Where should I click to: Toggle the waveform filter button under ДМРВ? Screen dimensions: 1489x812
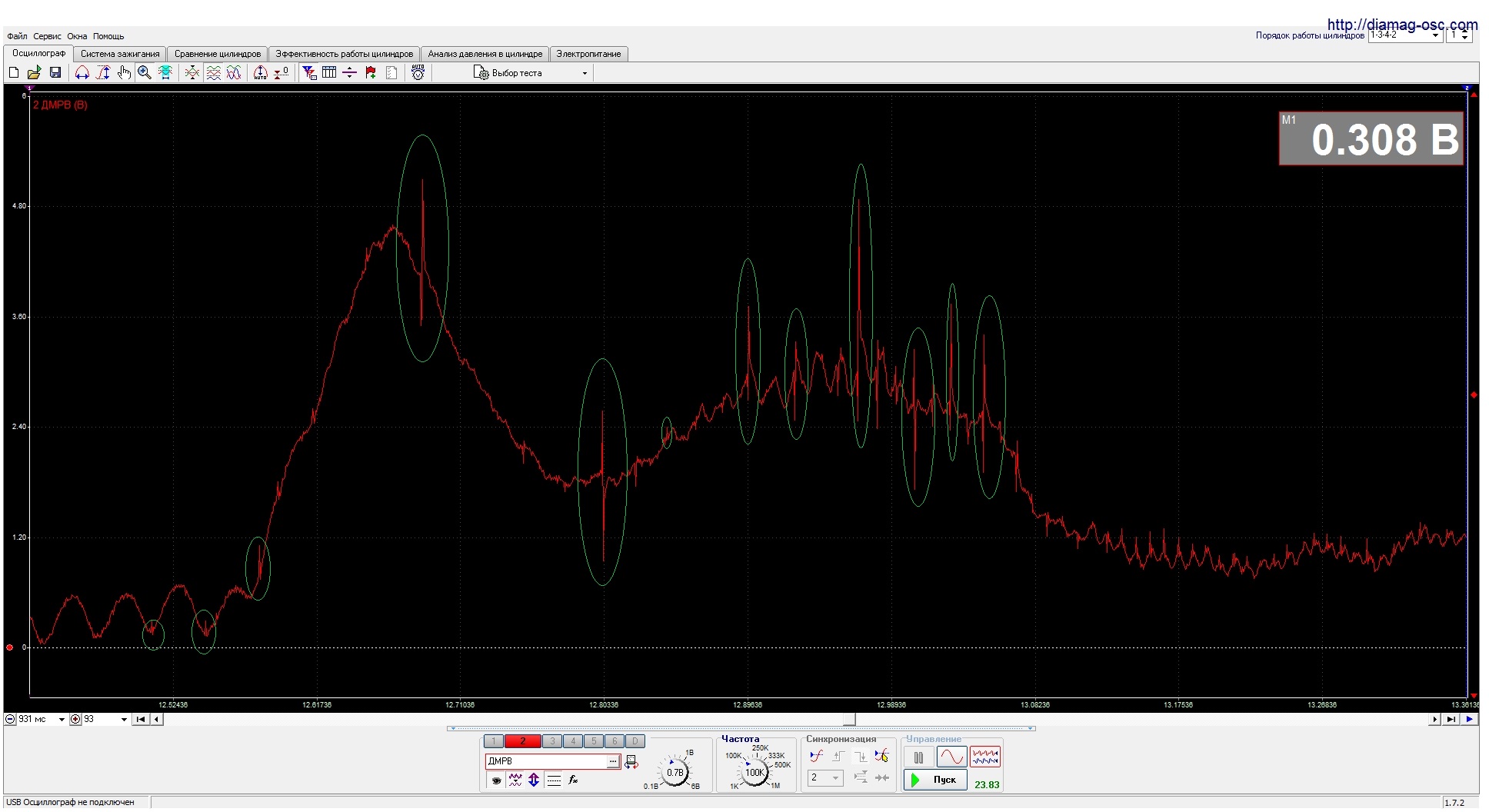515,780
